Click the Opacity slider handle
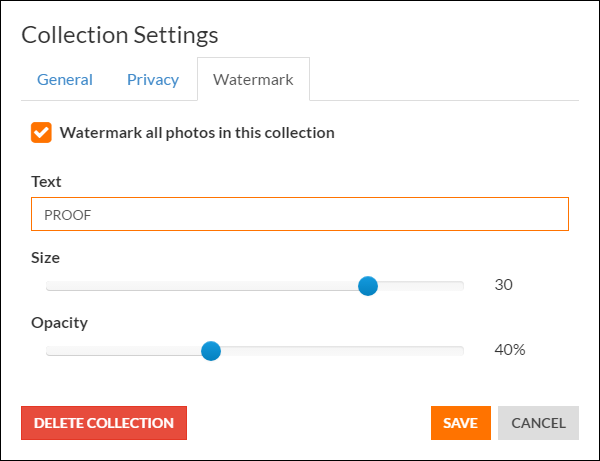The image size is (600, 461). click(x=211, y=351)
